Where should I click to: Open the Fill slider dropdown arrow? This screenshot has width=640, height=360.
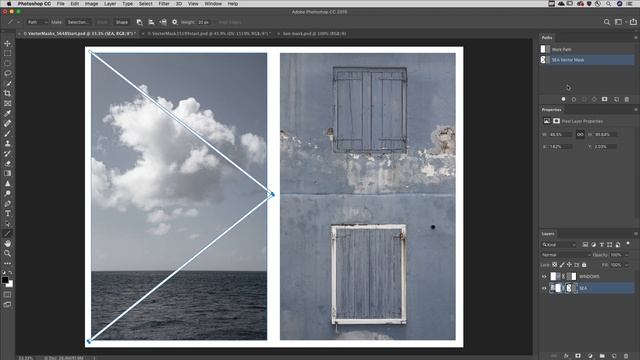pyautogui.click(x=627, y=265)
